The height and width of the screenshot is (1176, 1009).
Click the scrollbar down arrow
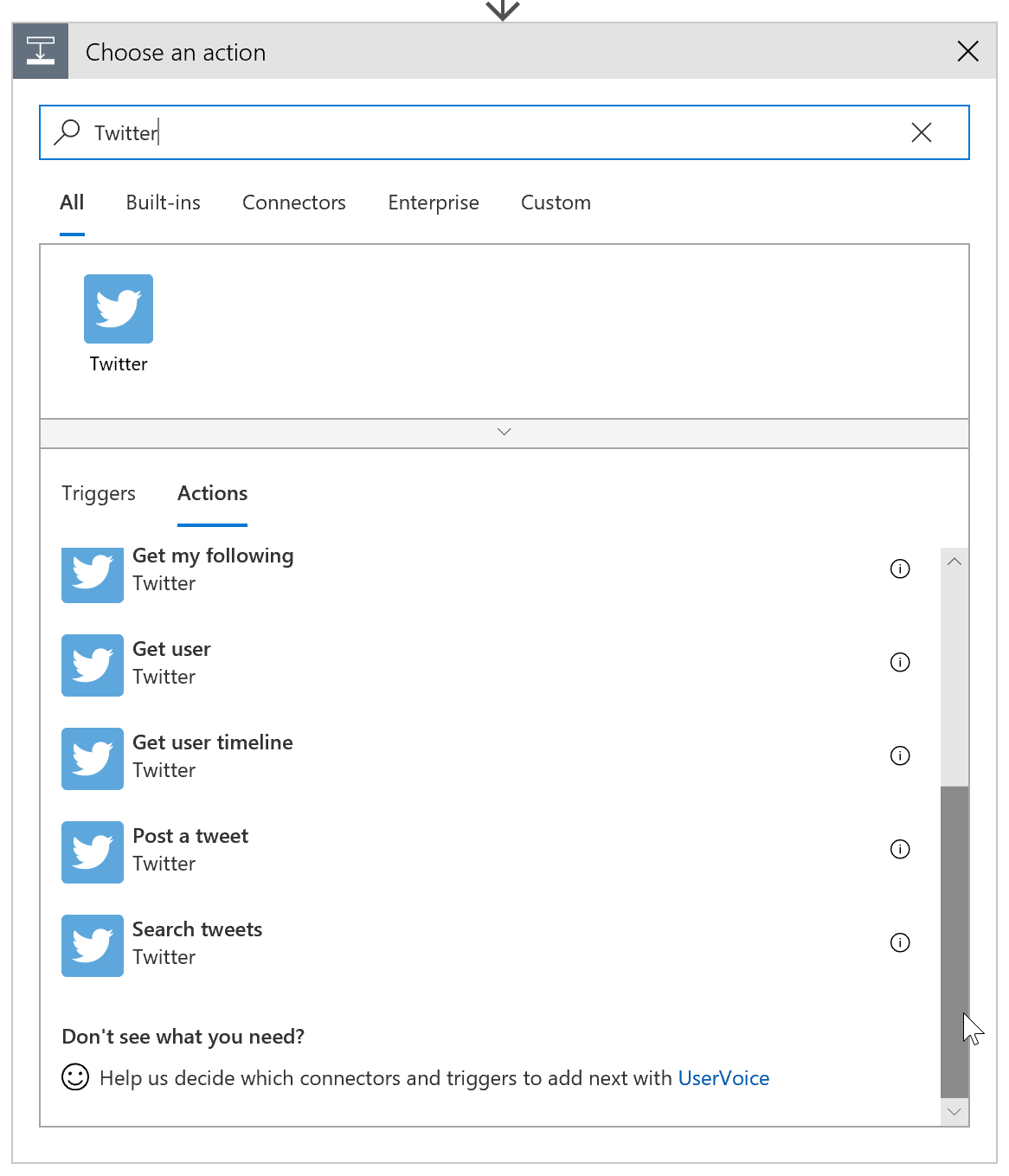(x=954, y=1112)
